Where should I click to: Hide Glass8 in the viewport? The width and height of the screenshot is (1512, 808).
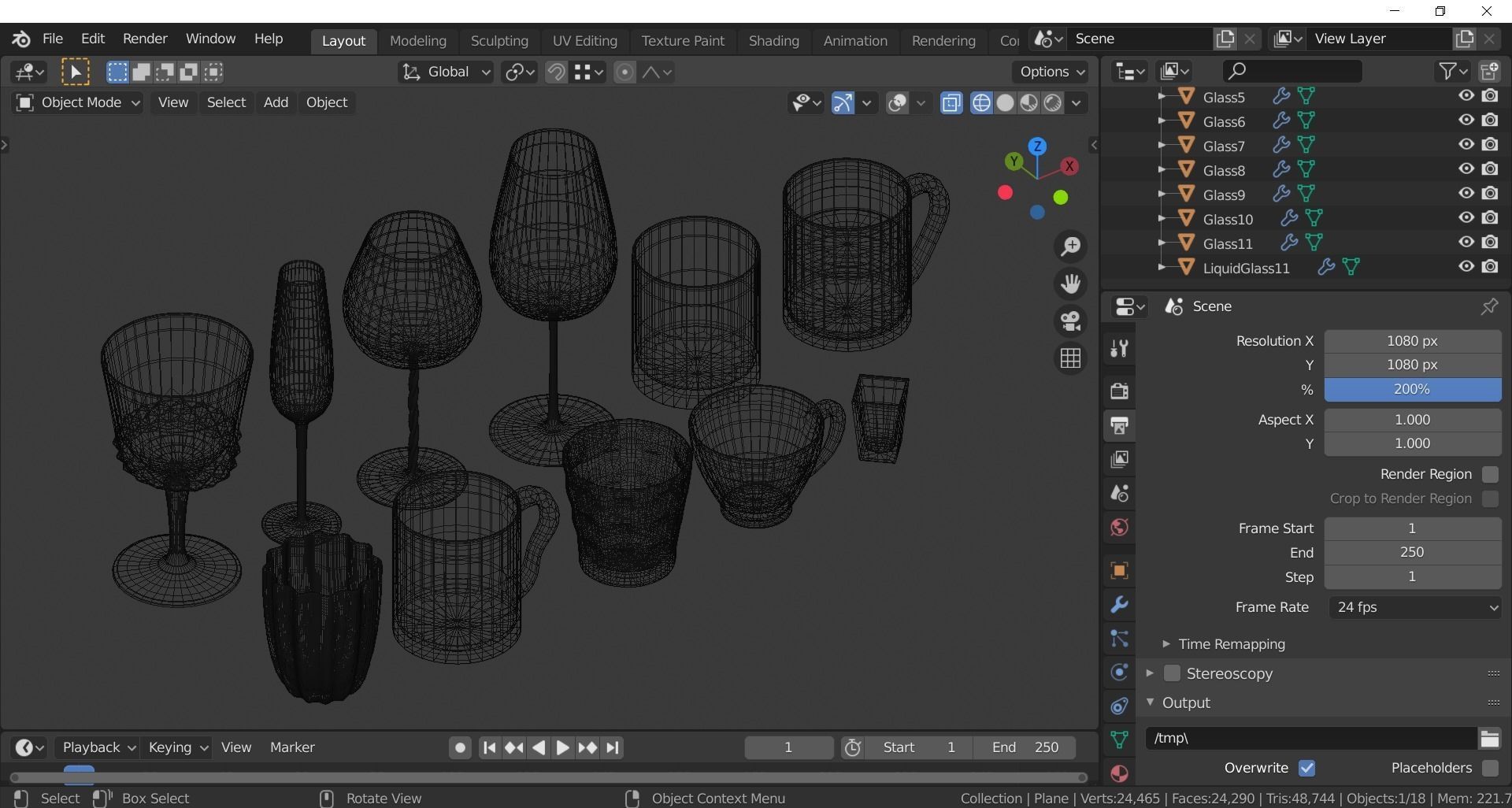coord(1466,169)
